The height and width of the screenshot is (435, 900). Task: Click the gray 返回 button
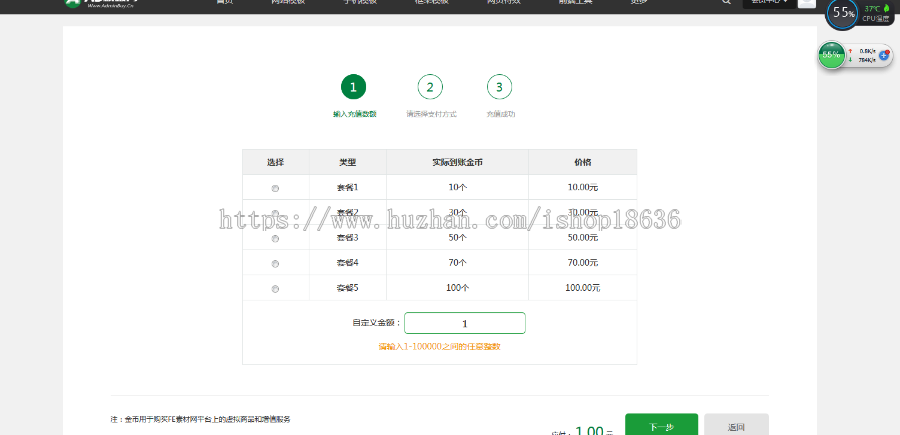point(736,425)
